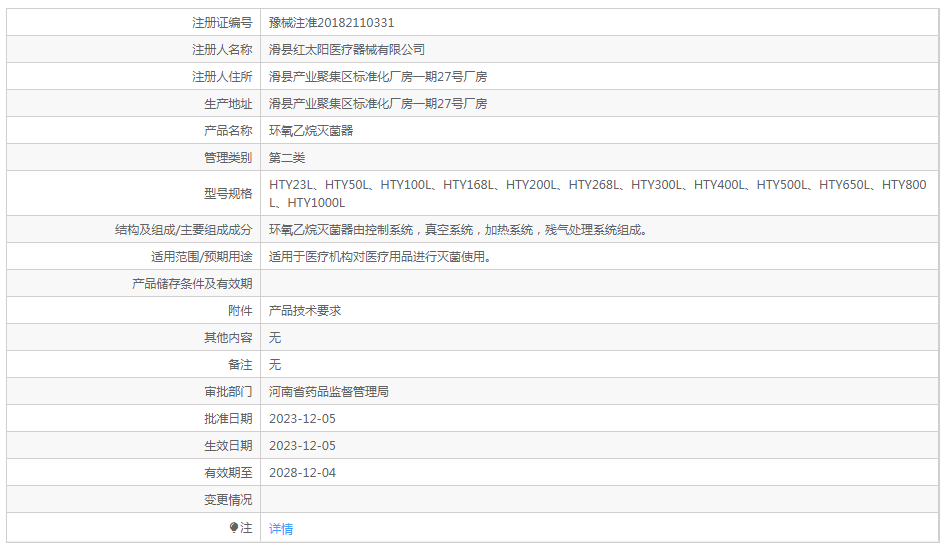Select 2023-12-05 in 生效日期 row
The image size is (950, 550).
[302, 446]
